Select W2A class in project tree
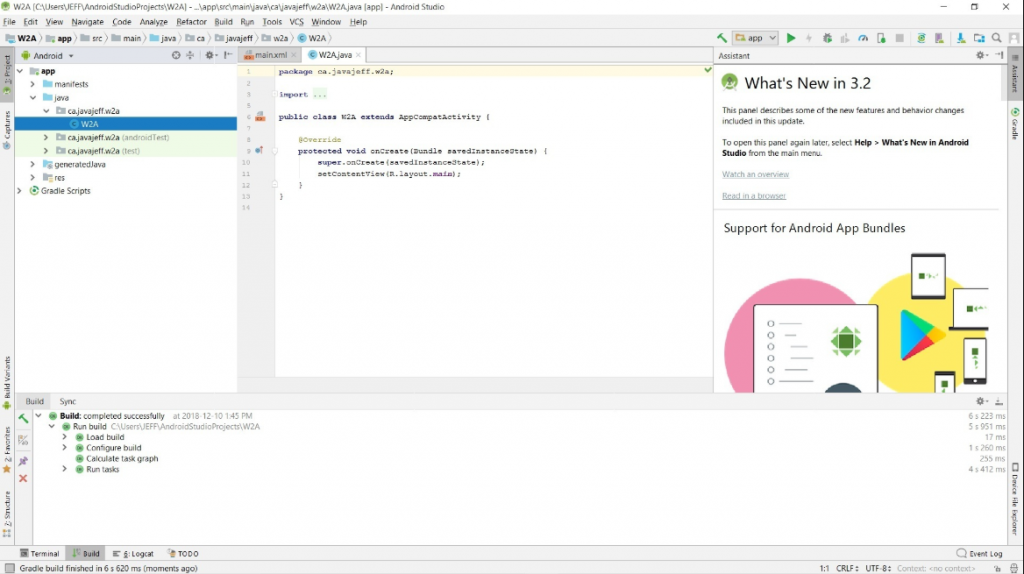 [x=125, y=124]
